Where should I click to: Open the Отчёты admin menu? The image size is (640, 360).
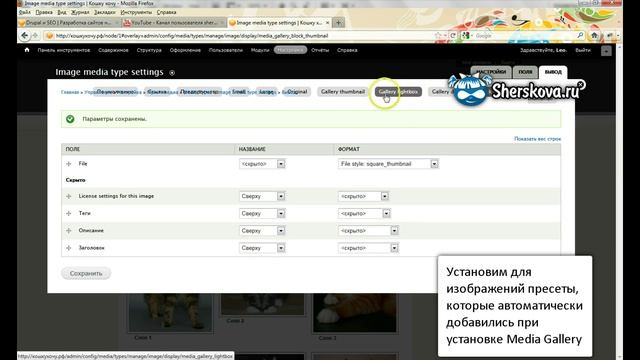320,50
